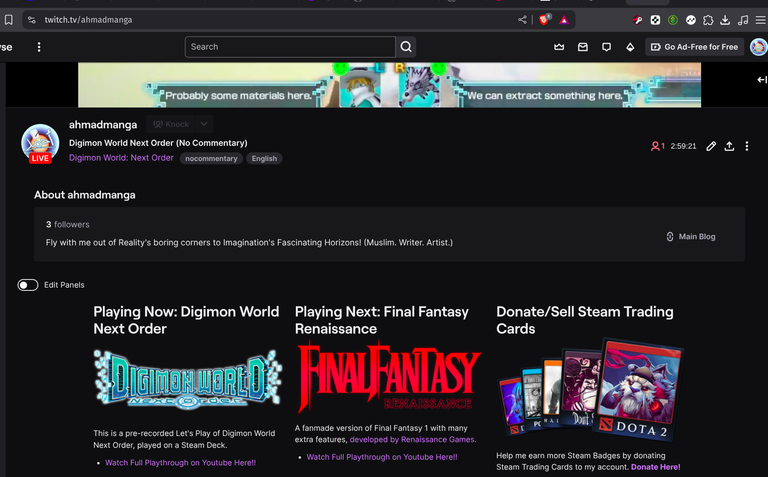
Task: Select the English tag
Action: [264, 159]
